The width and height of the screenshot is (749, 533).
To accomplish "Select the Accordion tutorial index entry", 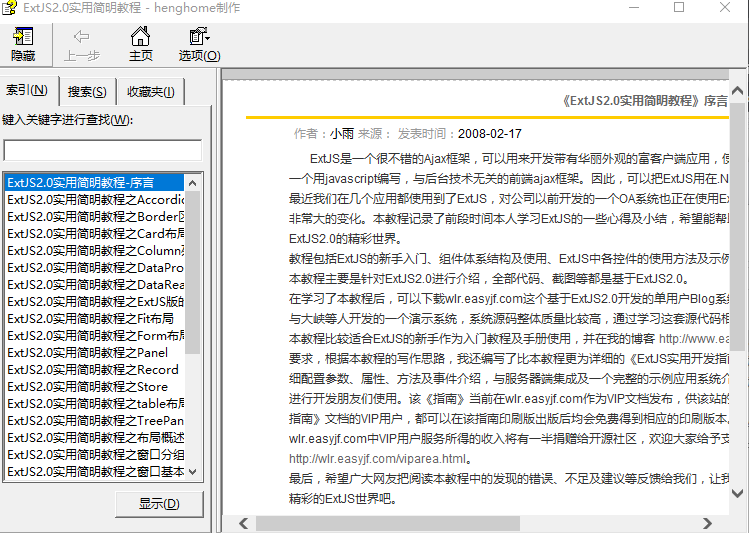I will coord(94,200).
